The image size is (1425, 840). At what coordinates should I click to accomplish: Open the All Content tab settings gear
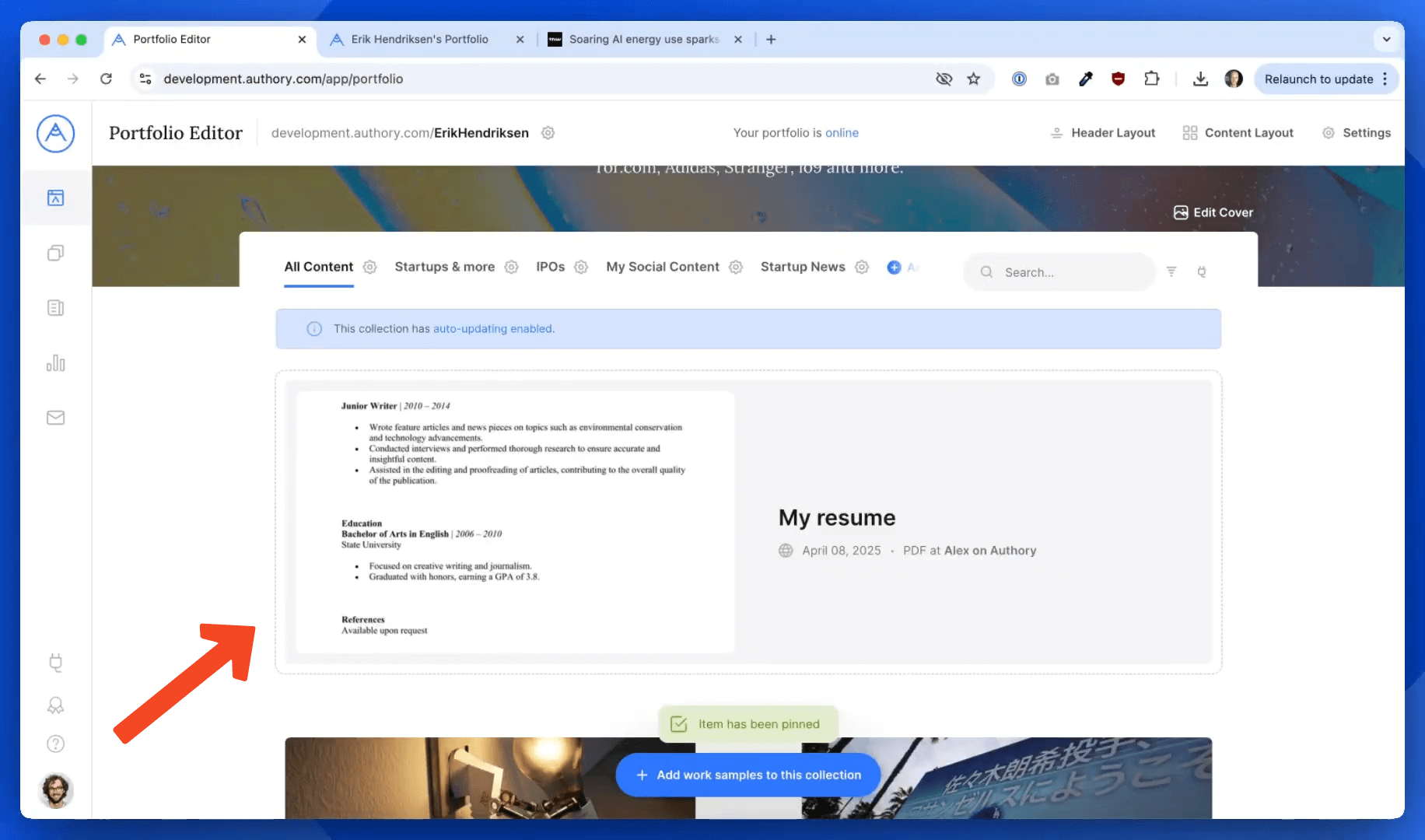(369, 267)
